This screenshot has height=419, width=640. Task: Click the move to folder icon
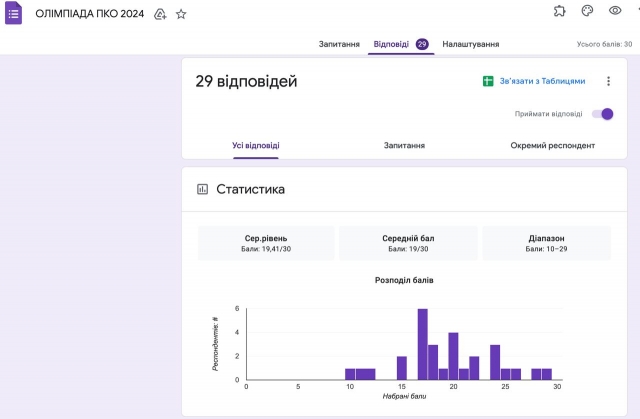(x=160, y=15)
